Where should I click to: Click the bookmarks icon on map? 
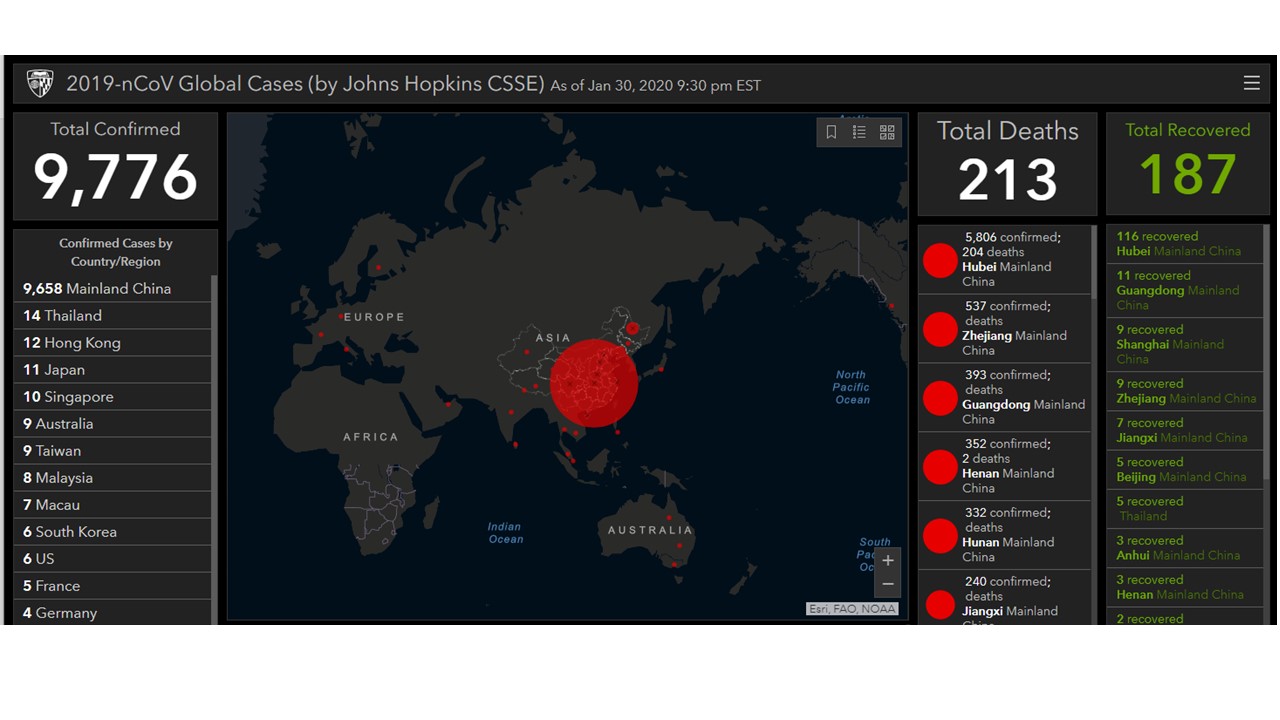[831, 132]
